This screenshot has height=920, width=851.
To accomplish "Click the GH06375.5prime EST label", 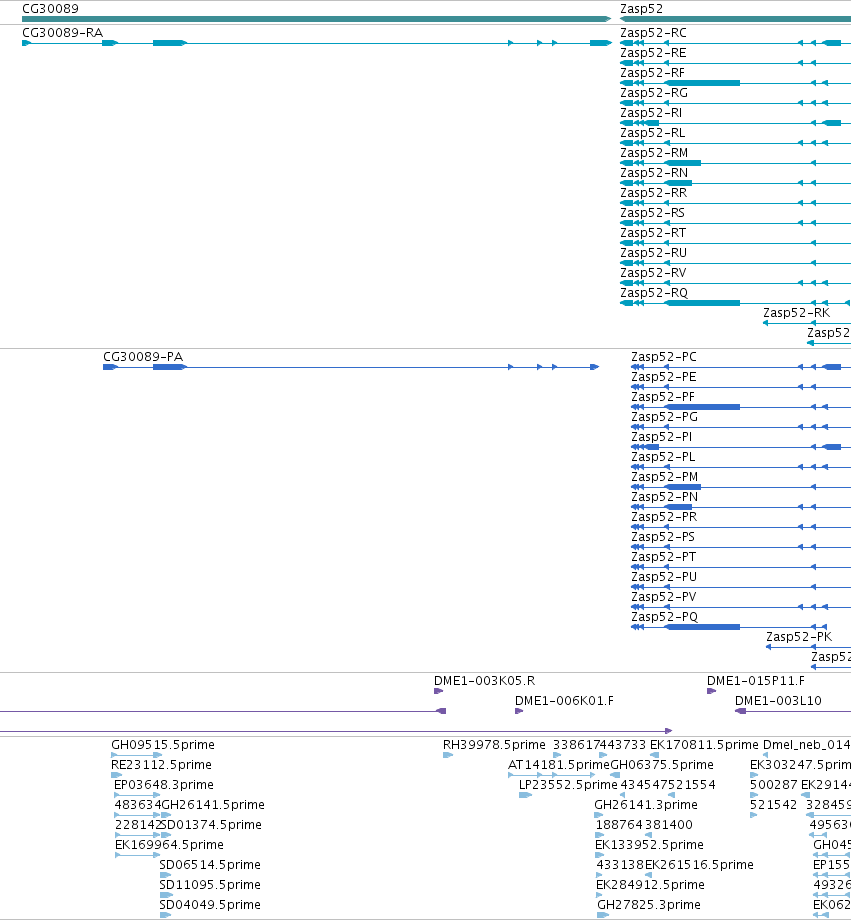I will [x=662, y=765].
